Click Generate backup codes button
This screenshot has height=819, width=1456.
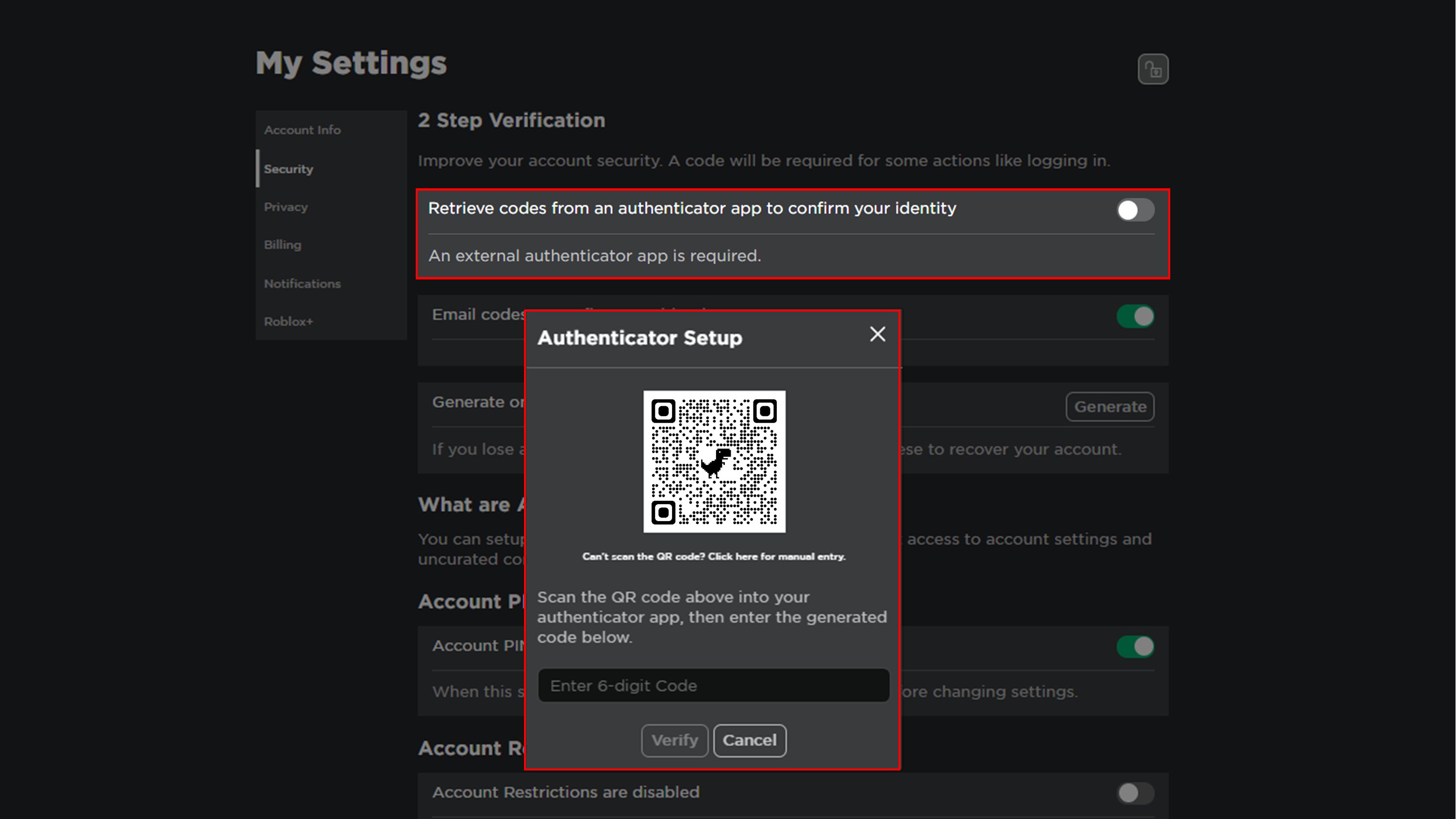(x=1109, y=406)
